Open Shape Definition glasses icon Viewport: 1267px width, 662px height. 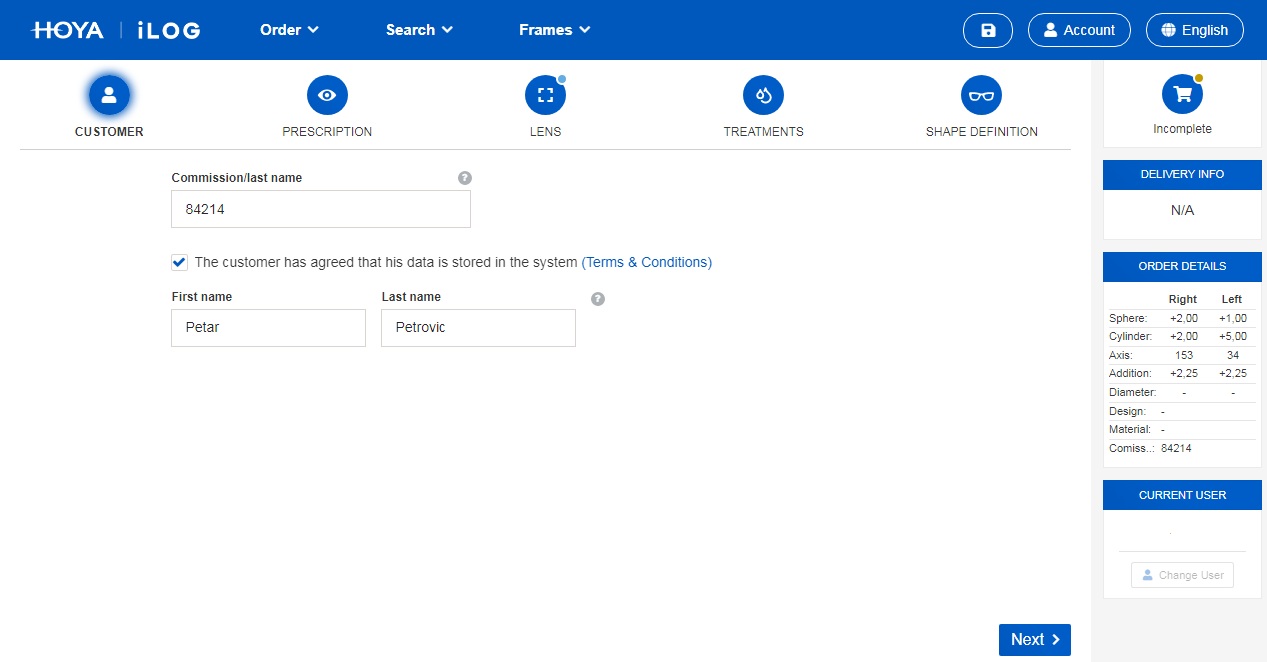tap(981, 95)
